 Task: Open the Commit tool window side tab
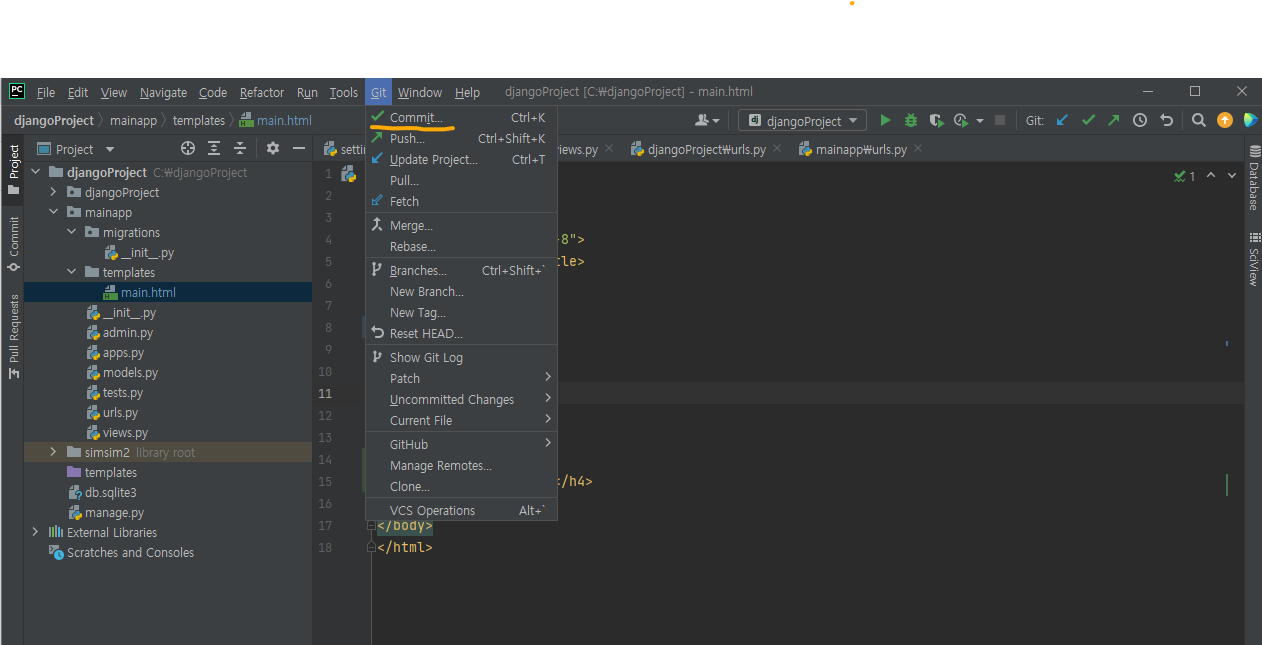(13, 244)
